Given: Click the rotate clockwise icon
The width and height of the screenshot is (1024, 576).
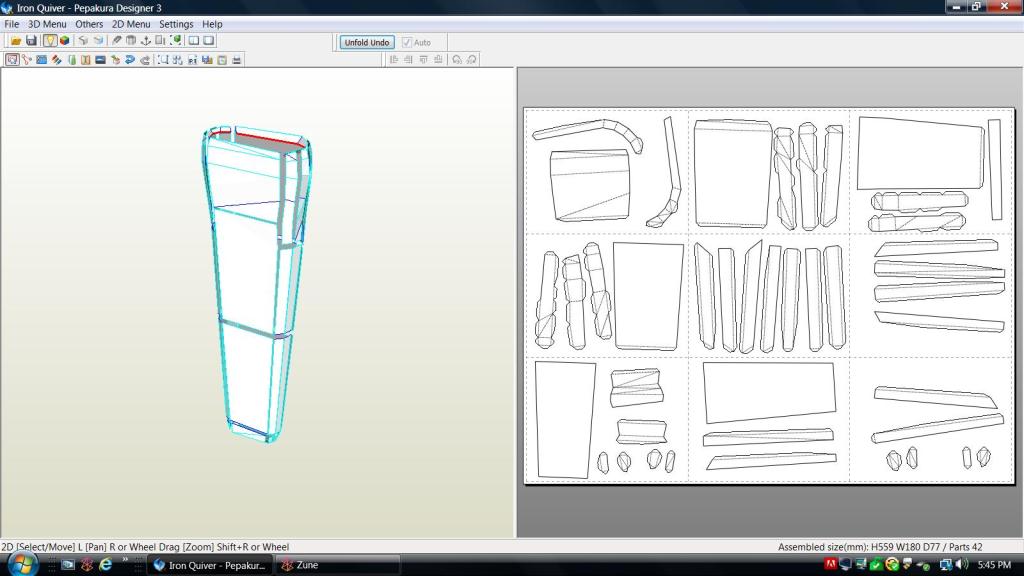Looking at the screenshot, I should coord(472,59).
